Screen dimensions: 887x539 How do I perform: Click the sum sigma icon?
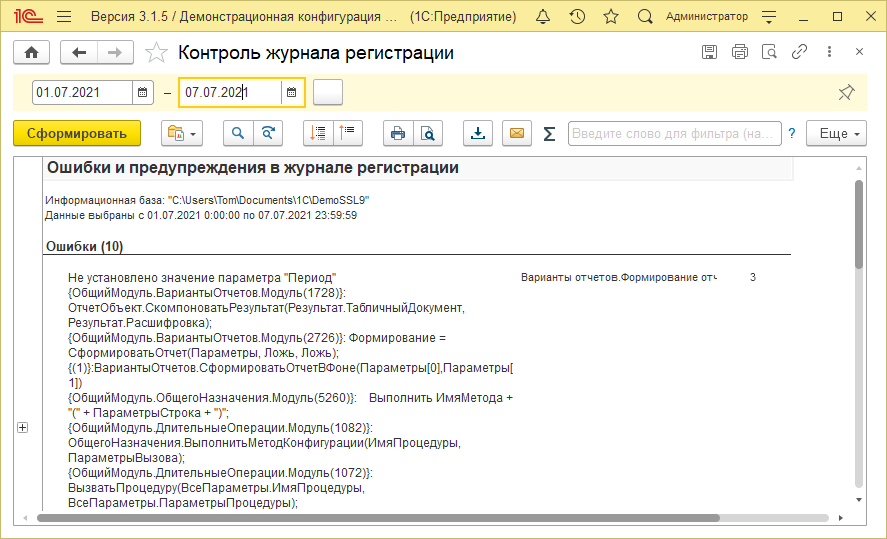pyautogui.click(x=549, y=134)
